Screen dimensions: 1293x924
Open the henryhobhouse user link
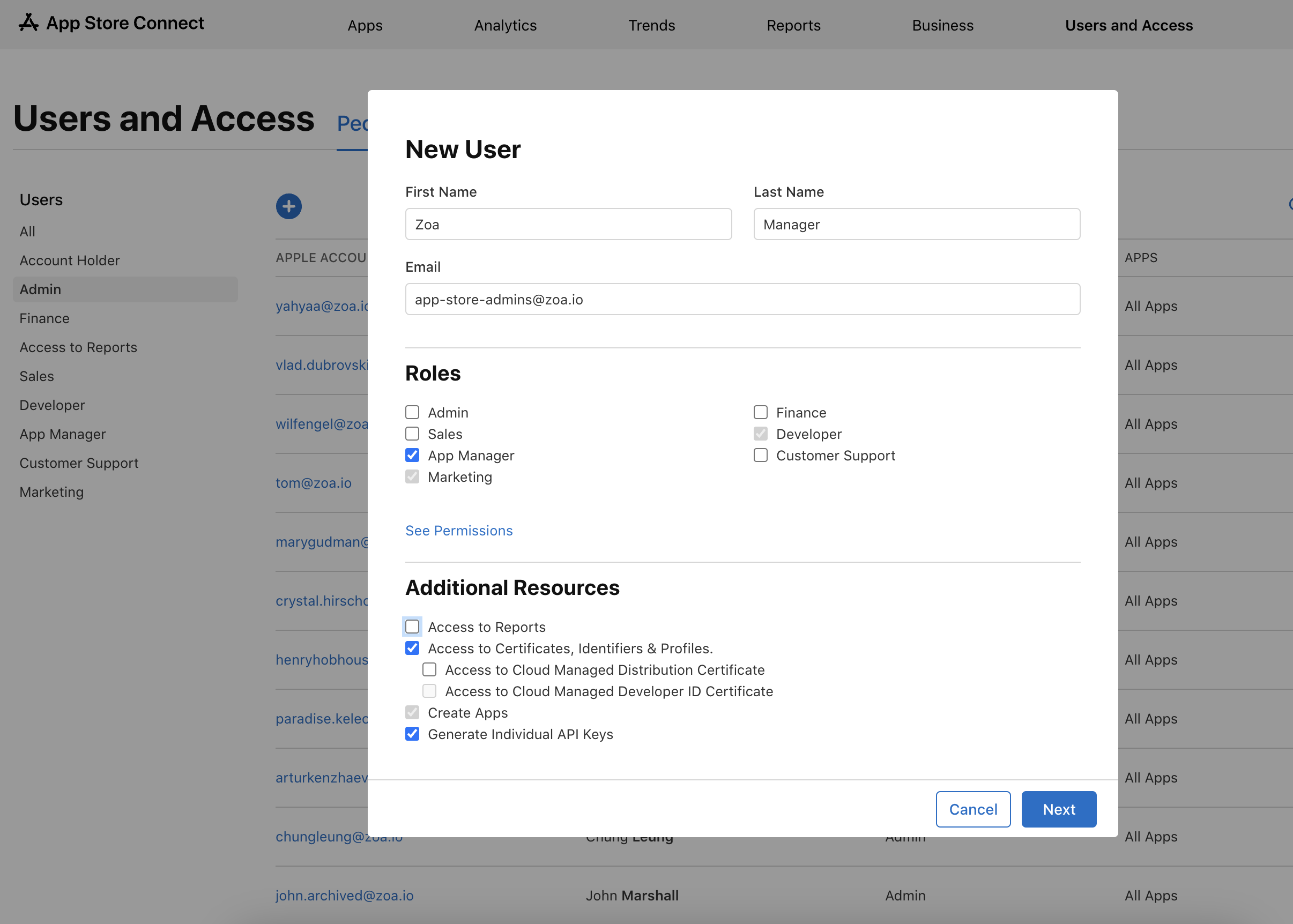[x=322, y=660]
